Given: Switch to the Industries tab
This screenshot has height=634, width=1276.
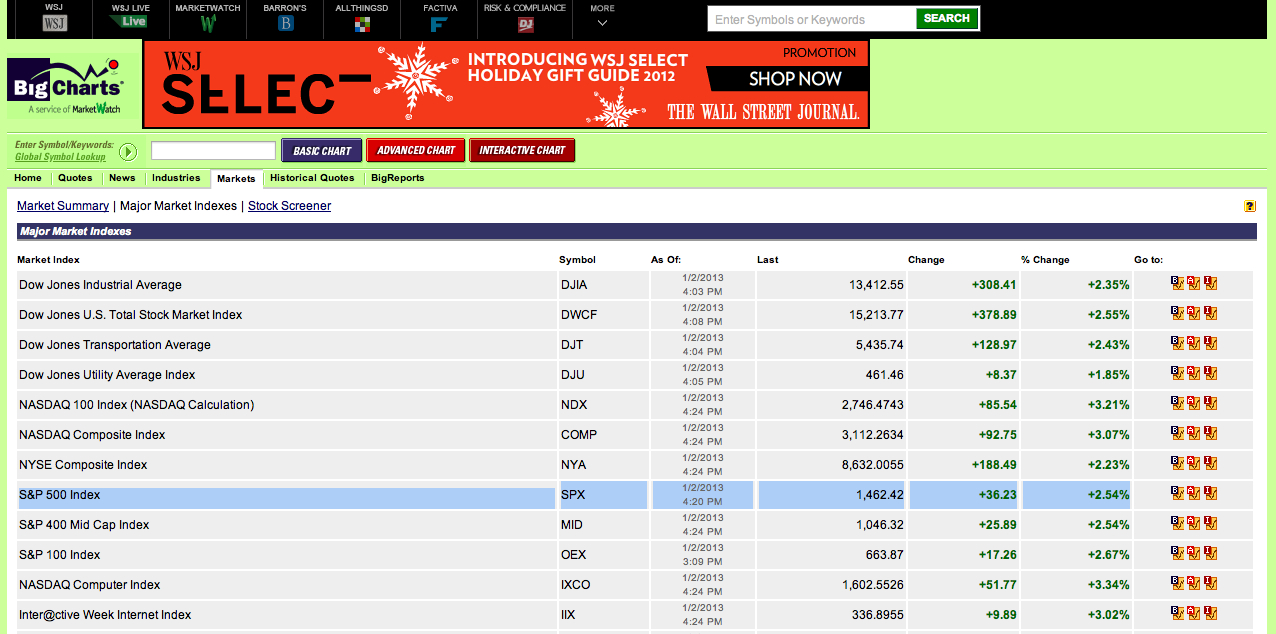Looking at the screenshot, I should coord(176,178).
